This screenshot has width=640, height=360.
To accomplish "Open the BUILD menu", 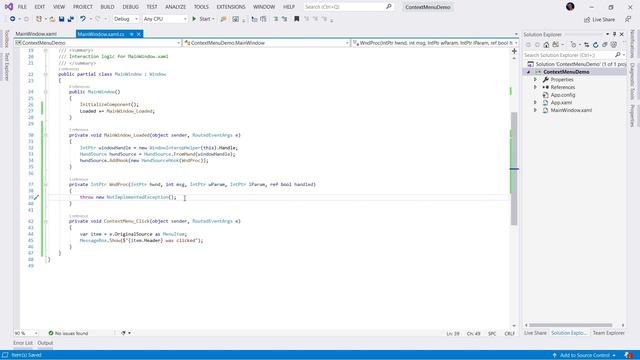I will (x=107, y=7).
